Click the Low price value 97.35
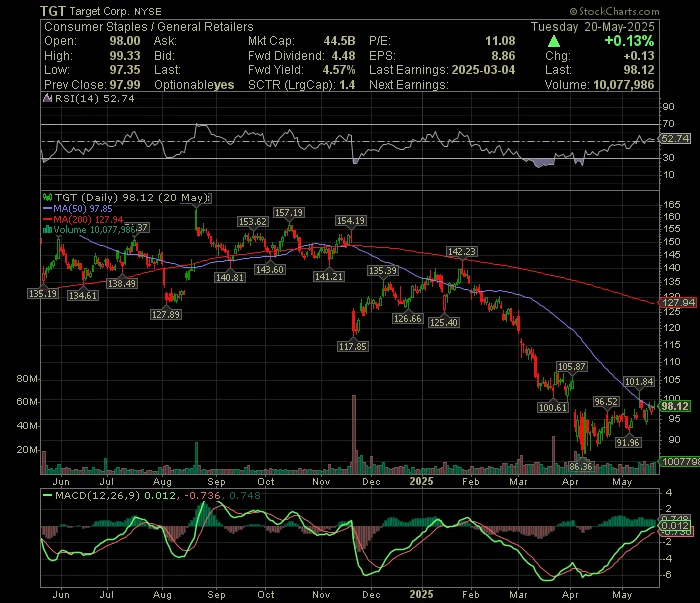Viewport: 700px width, 603px height. [x=125, y=70]
